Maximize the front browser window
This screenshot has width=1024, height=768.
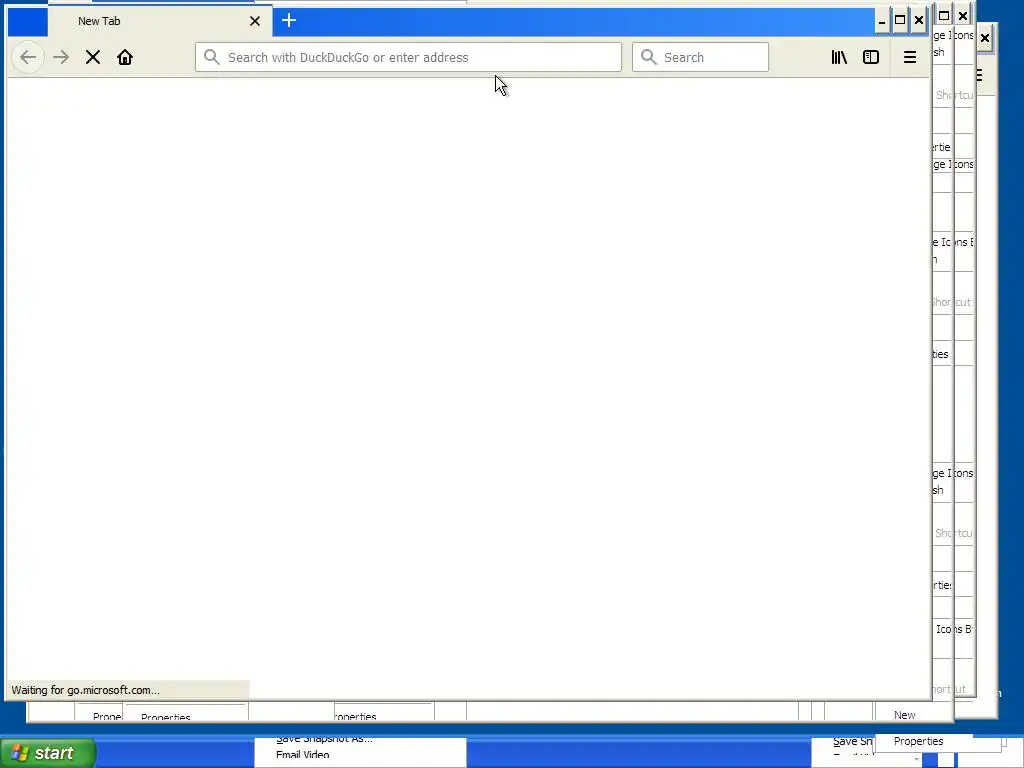click(x=900, y=20)
